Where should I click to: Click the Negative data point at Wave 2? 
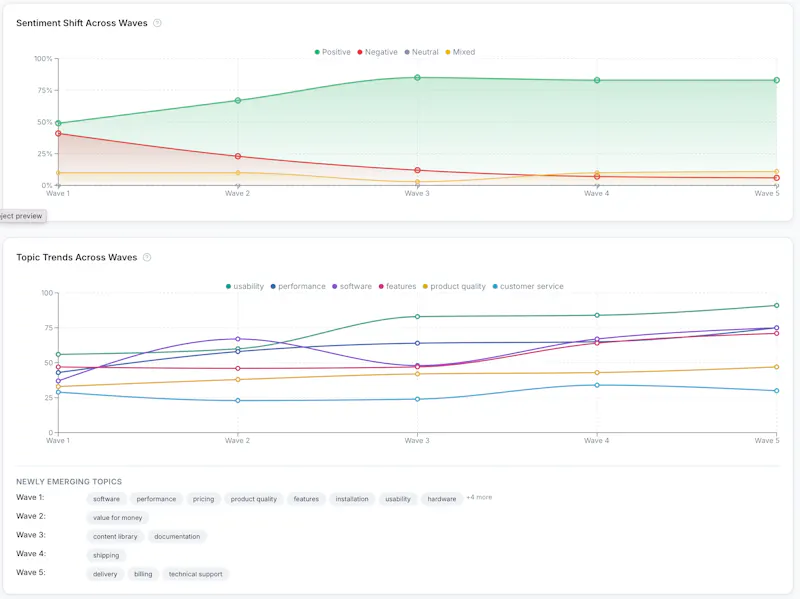click(x=238, y=156)
